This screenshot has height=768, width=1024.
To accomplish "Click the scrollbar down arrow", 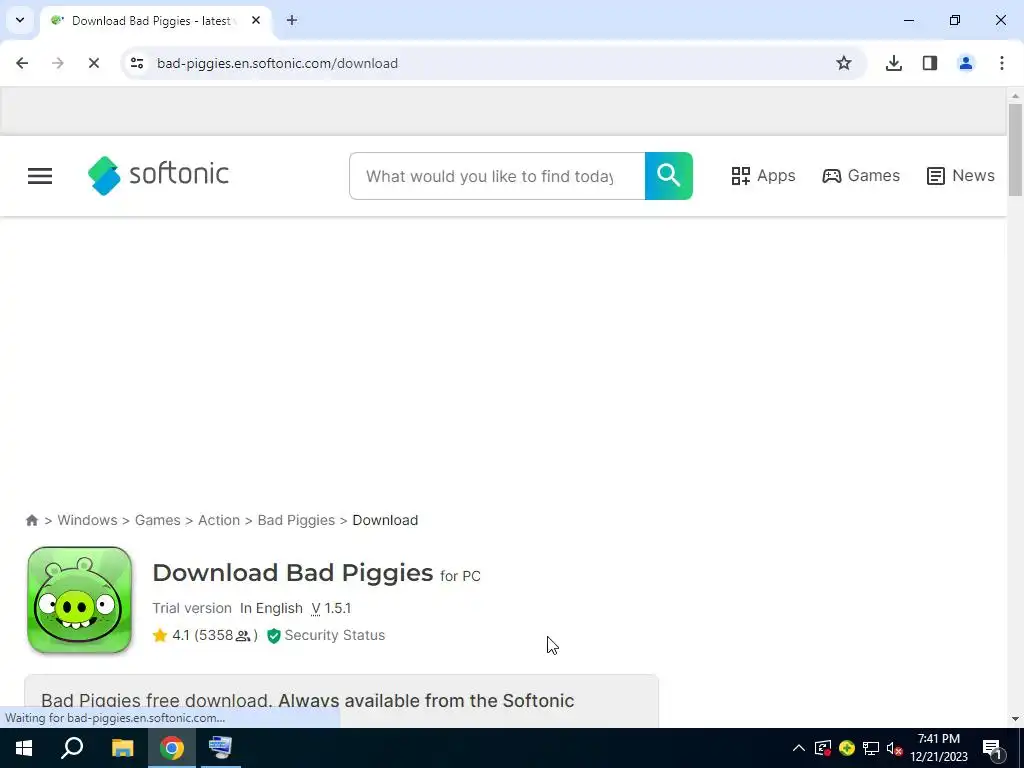I will click(1015, 720).
